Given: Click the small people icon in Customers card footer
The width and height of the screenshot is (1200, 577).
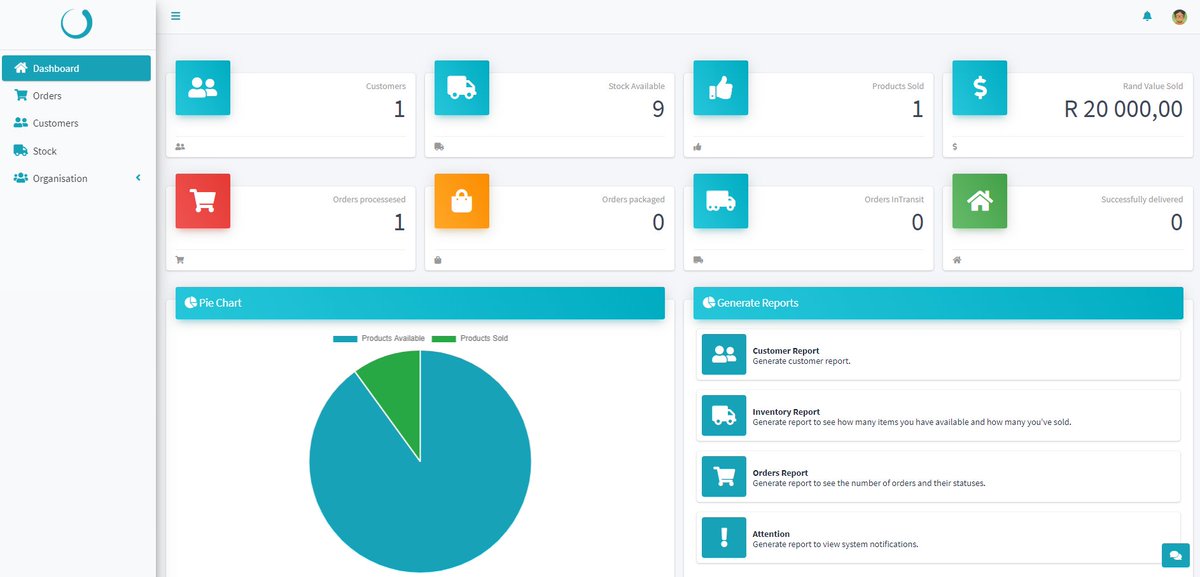Looking at the screenshot, I should click(180, 147).
